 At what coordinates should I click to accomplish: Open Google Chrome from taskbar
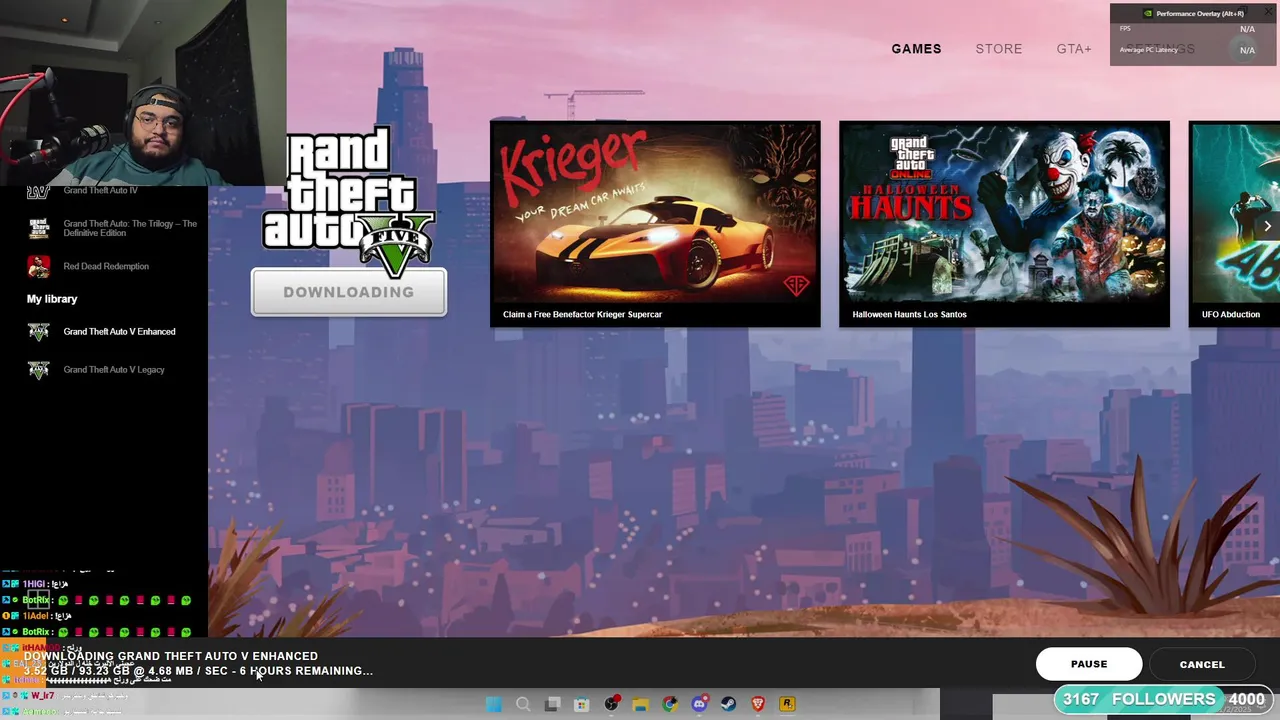click(670, 704)
